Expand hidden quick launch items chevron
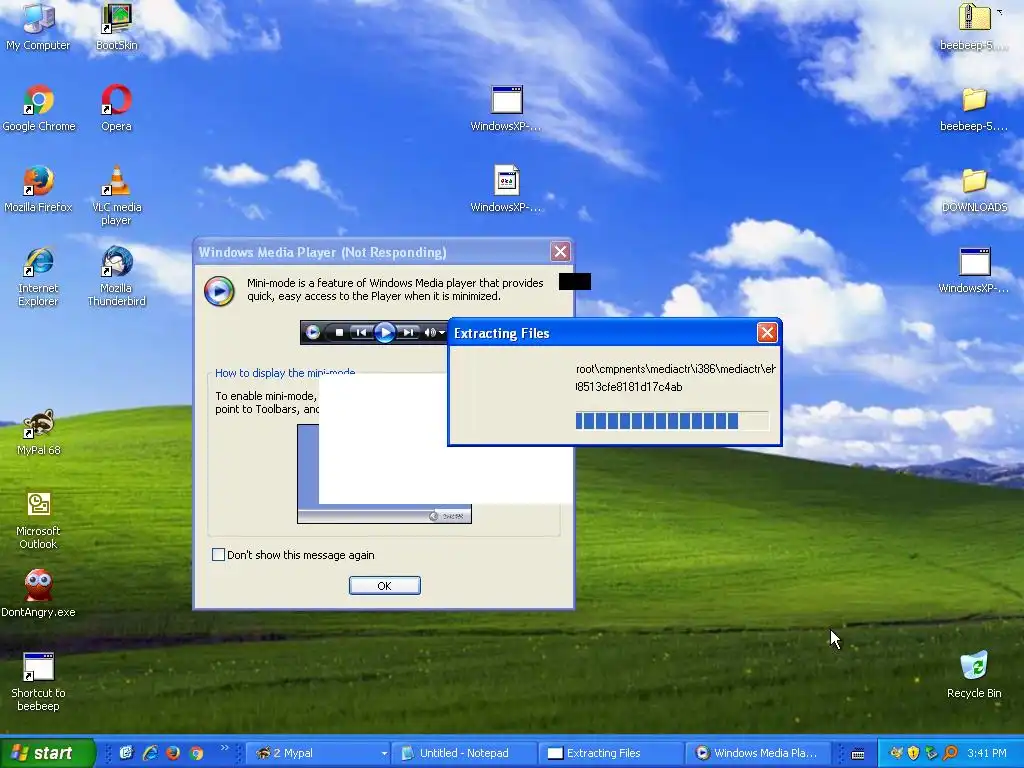 click(225, 748)
